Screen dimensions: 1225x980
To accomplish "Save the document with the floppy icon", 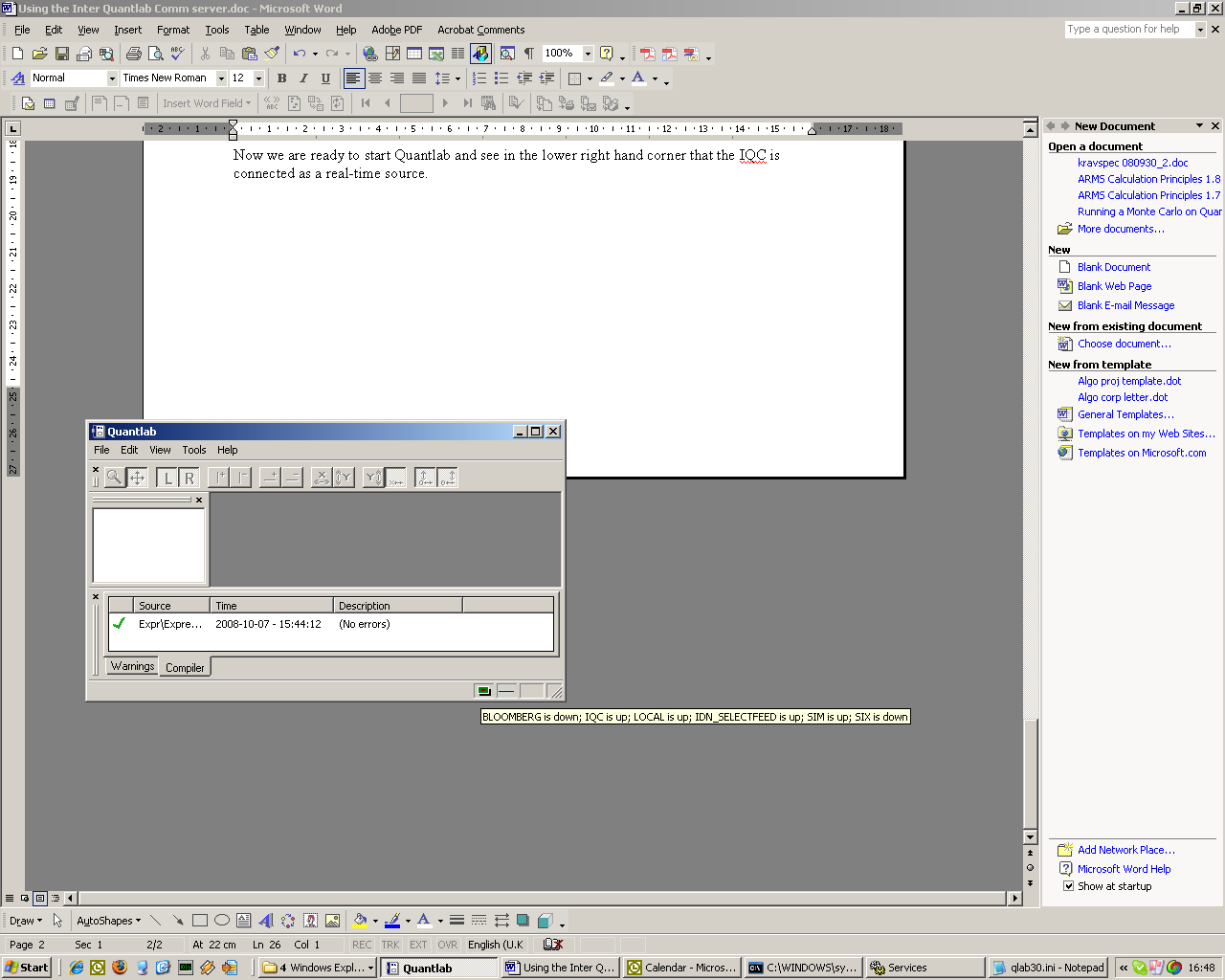I will point(61,54).
